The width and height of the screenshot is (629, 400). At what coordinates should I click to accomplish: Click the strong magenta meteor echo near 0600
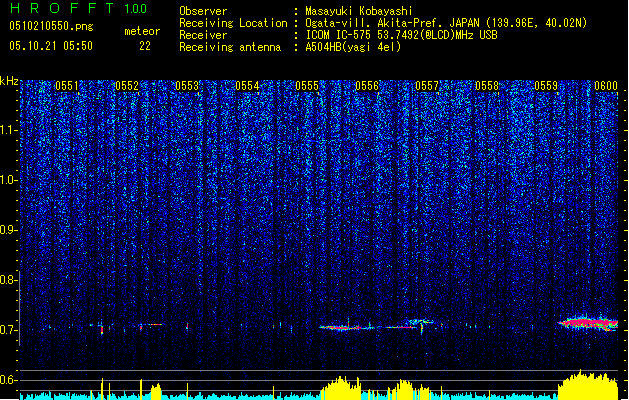[588, 323]
